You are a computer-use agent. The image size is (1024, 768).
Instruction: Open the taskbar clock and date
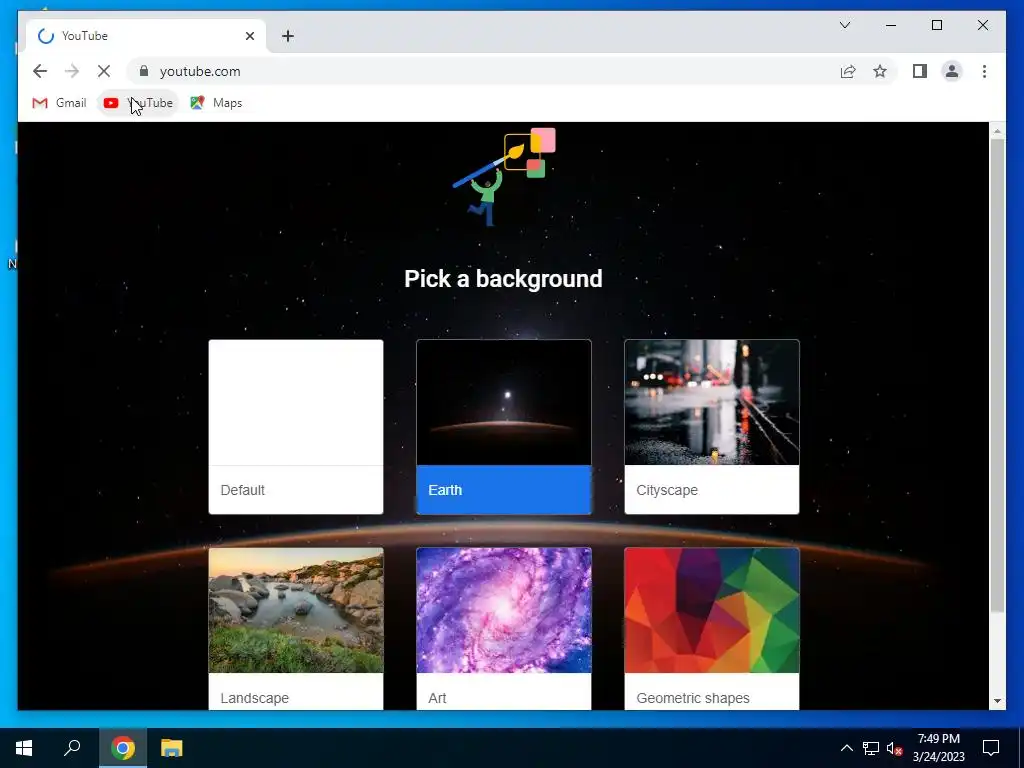click(x=938, y=748)
